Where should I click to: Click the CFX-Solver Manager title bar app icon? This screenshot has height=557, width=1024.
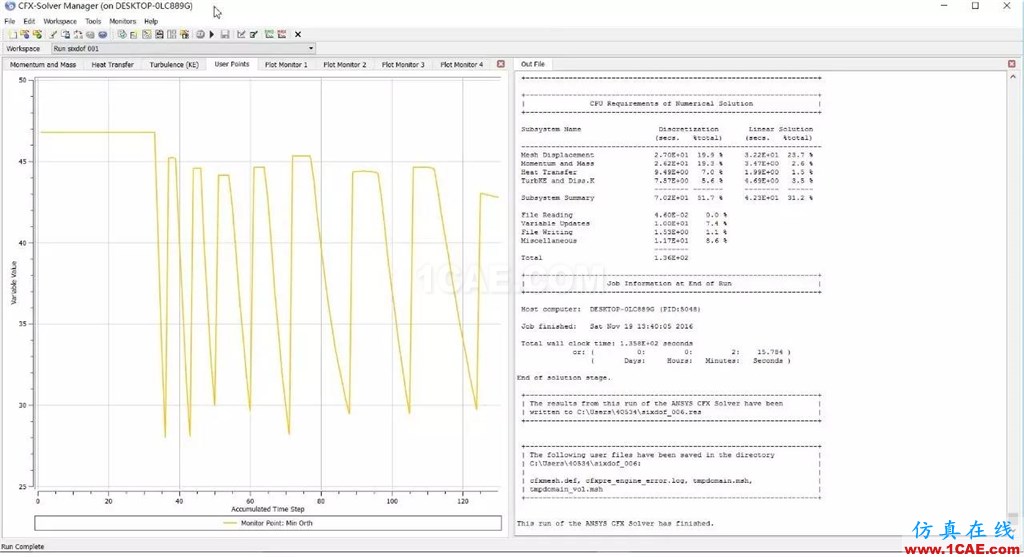9,6
